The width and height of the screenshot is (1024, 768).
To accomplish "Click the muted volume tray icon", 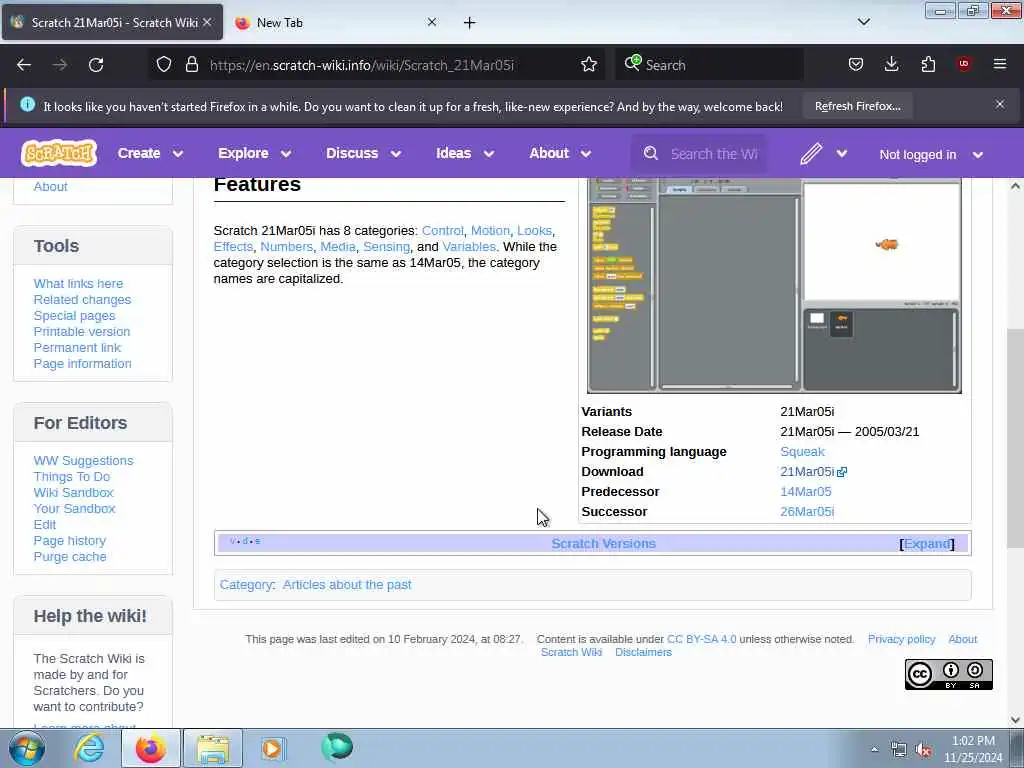I will [923, 750].
